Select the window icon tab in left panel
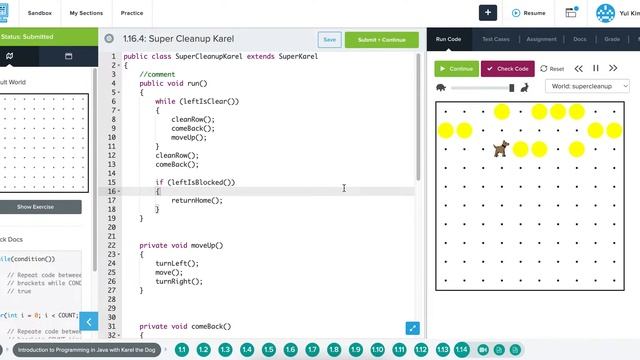This screenshot has width=640, height=360. tap(69, 56)
